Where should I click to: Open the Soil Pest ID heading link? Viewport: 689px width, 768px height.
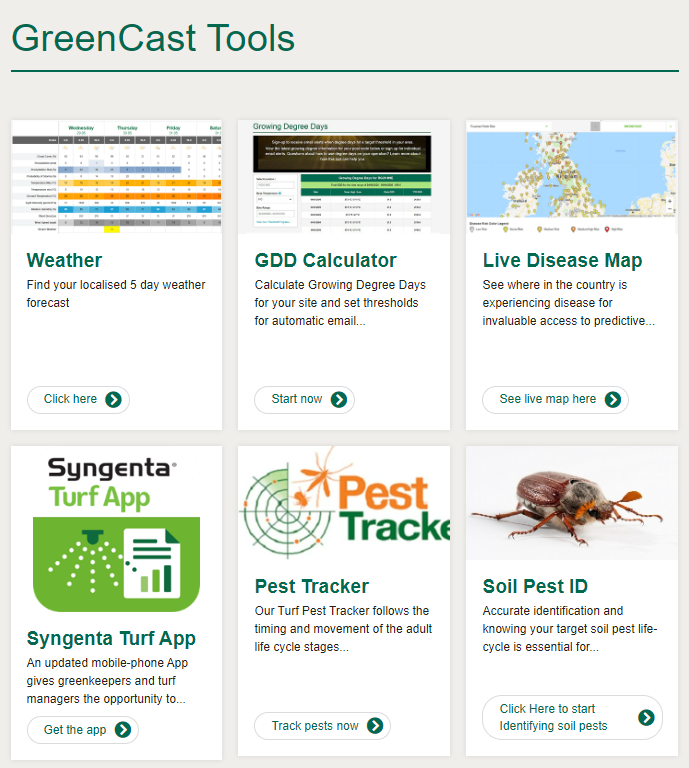535,587
